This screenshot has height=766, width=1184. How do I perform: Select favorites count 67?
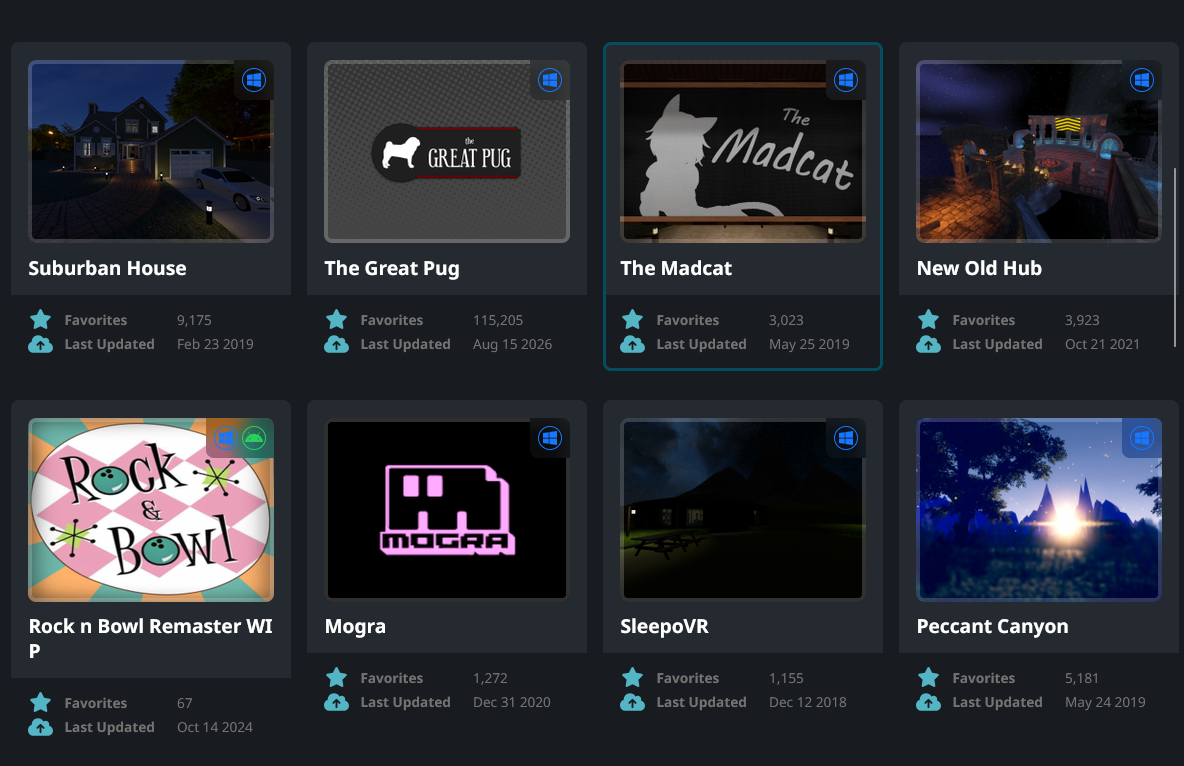coord(185,703)
